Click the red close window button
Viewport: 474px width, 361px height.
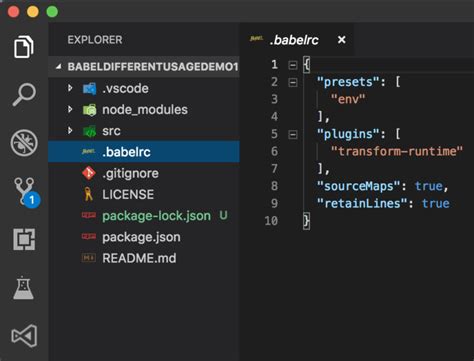point(13,12)
